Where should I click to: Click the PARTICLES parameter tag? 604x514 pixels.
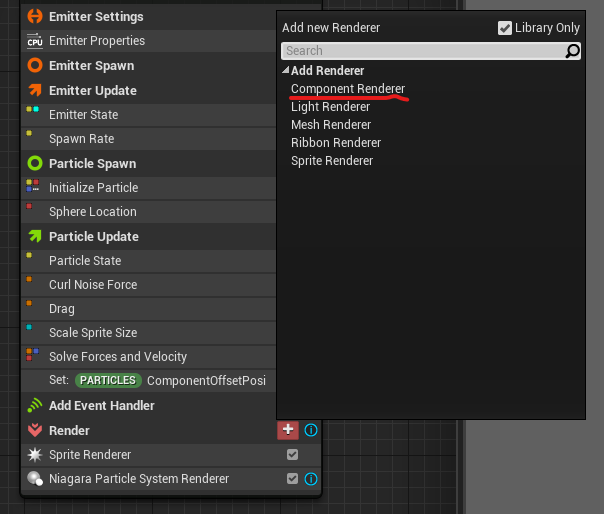(108, 381)
